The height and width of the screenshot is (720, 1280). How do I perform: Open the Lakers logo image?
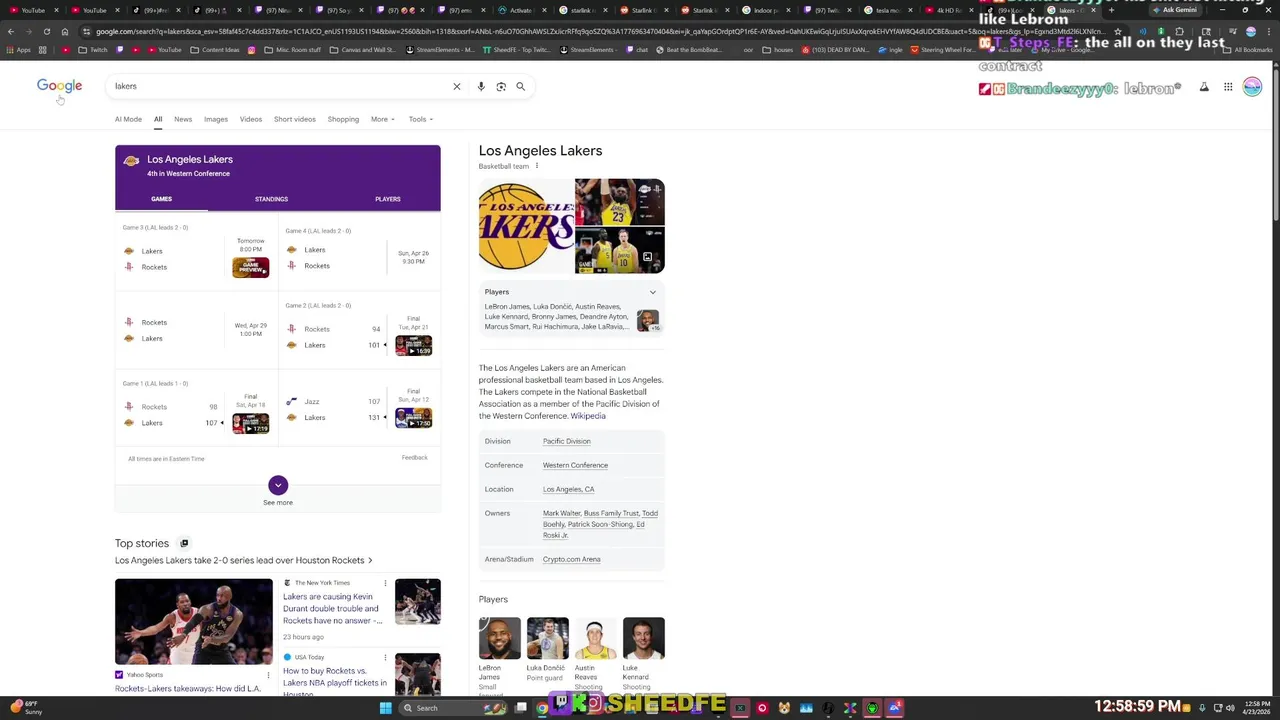click(x=526, y=226)
